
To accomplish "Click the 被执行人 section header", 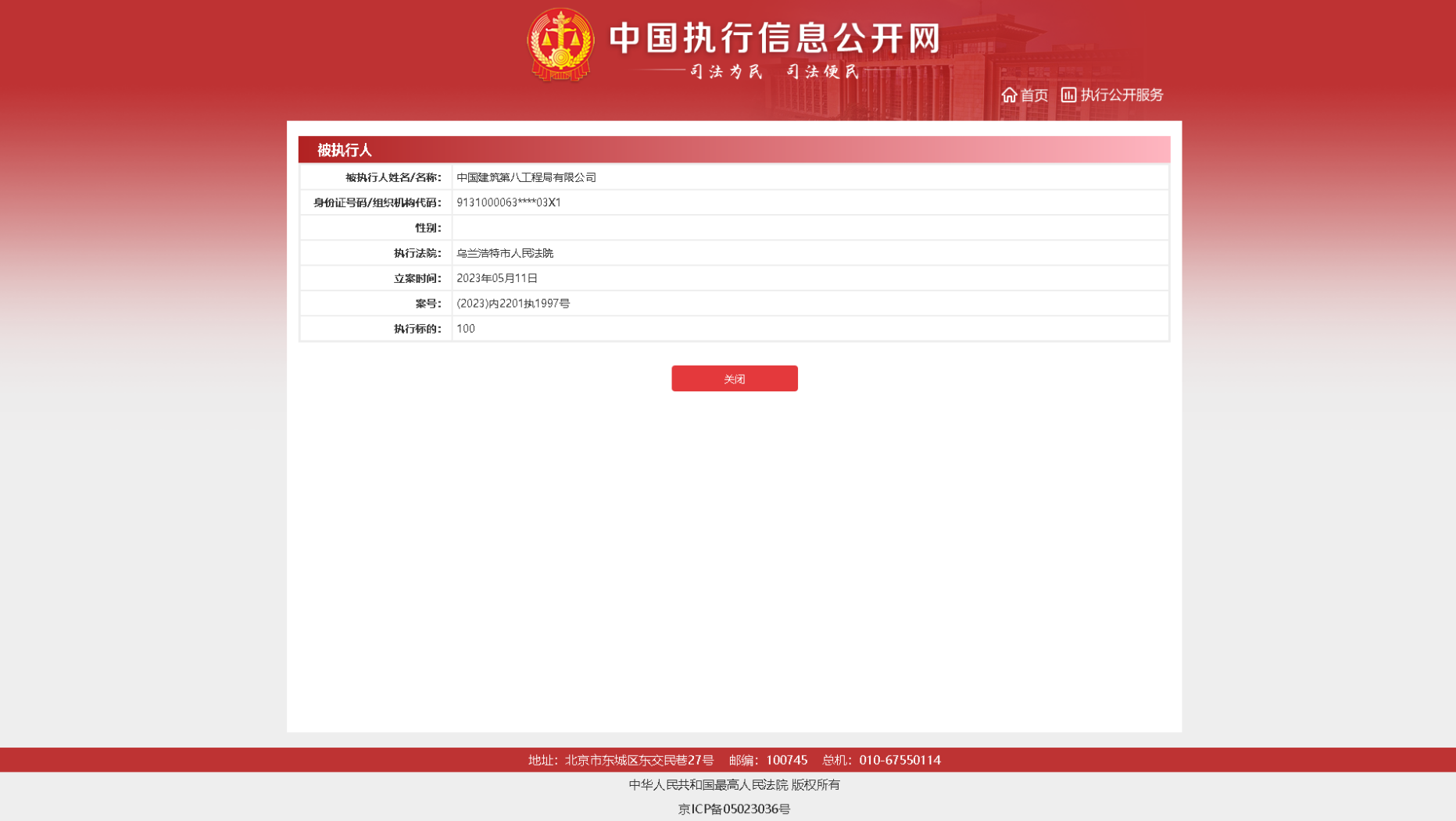I will (x=734, y=149).
